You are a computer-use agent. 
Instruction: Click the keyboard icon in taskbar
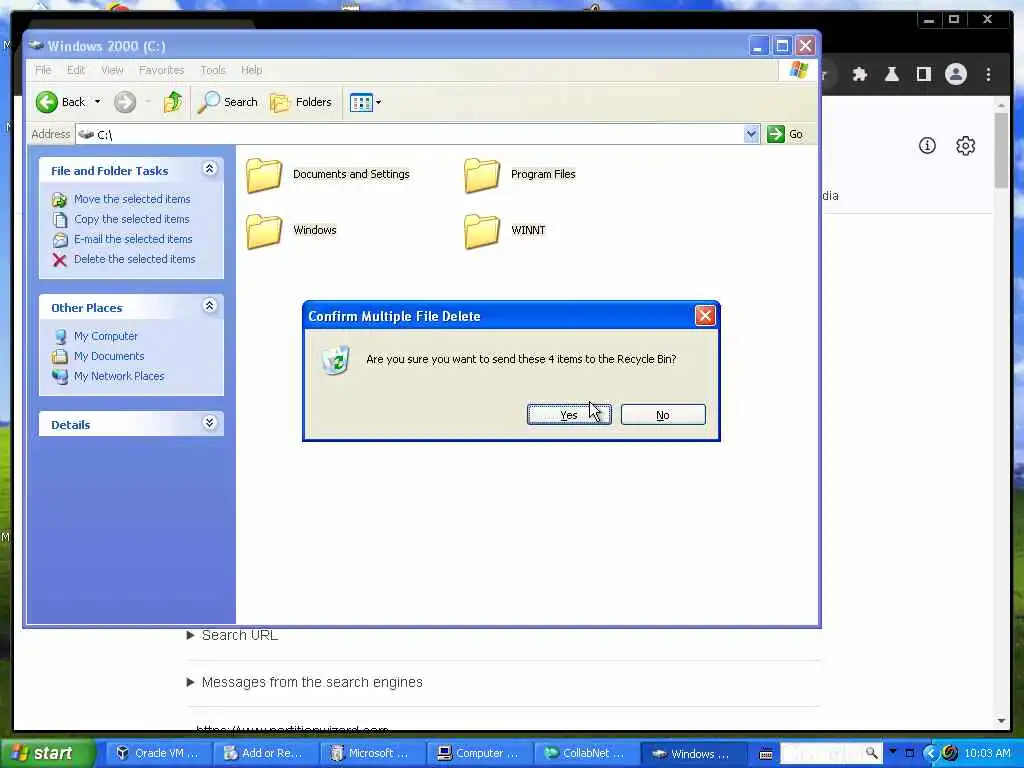pyautogui.click(x=765, y=754)
